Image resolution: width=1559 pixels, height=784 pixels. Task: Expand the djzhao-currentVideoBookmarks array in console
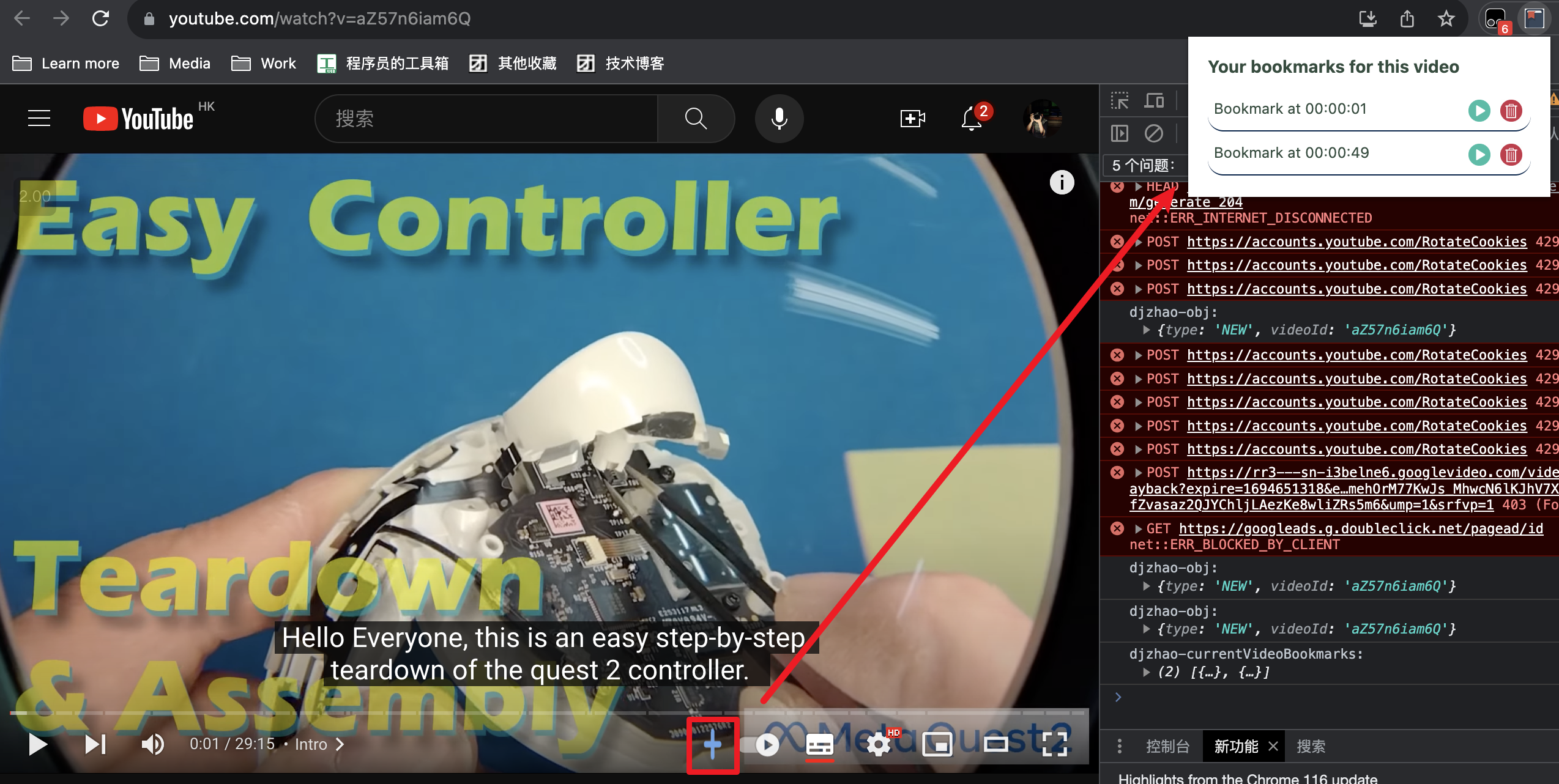pos(1146,672)
